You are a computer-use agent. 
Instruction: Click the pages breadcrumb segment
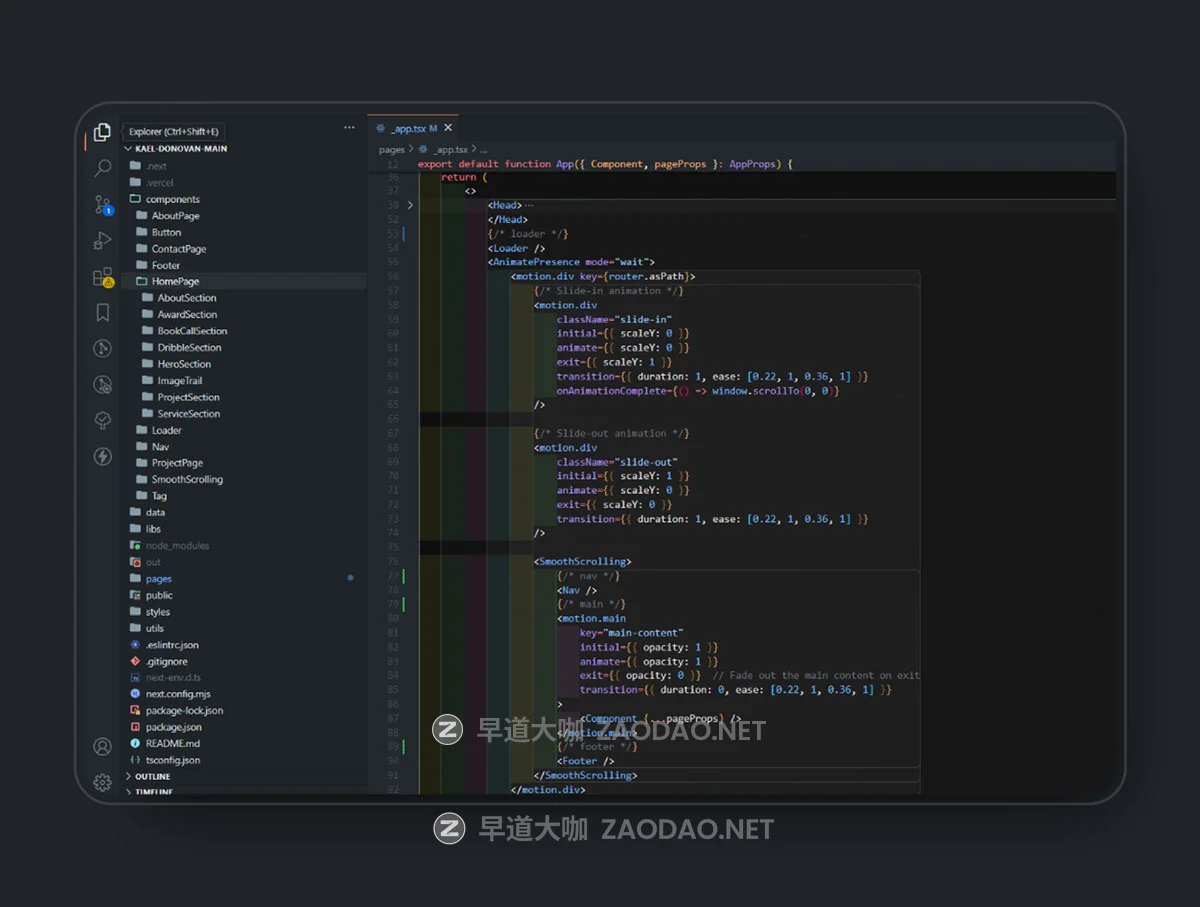click(391, 150)
